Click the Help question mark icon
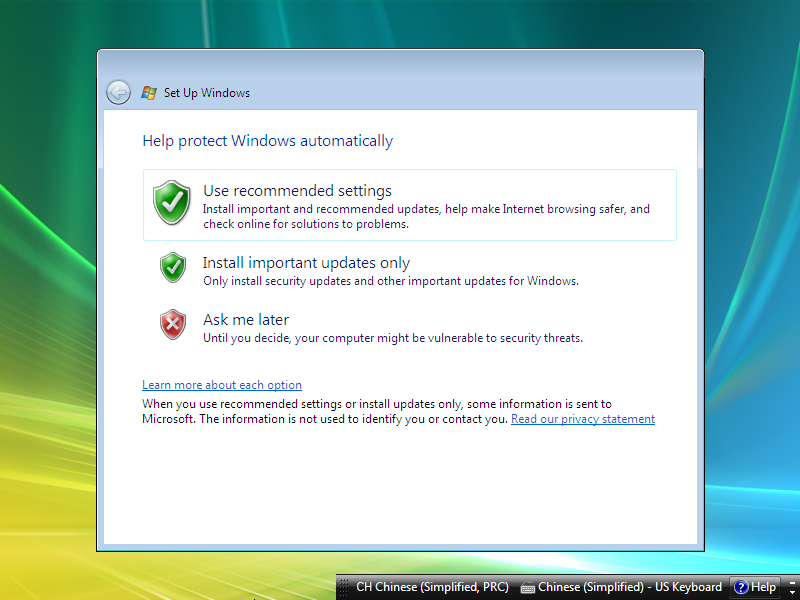This screenshot has width=800, height=600. [x=740, y=587]
